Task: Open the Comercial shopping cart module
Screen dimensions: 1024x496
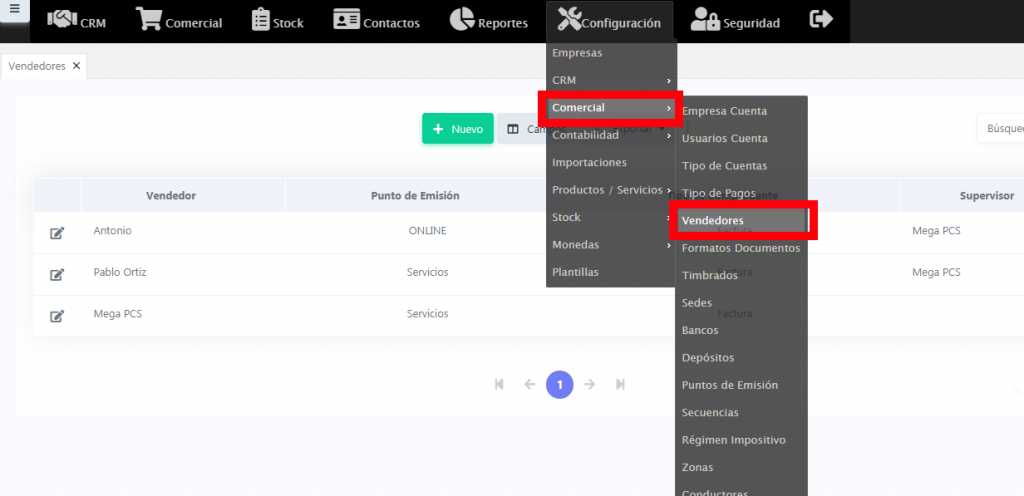Action: point(179,21)
